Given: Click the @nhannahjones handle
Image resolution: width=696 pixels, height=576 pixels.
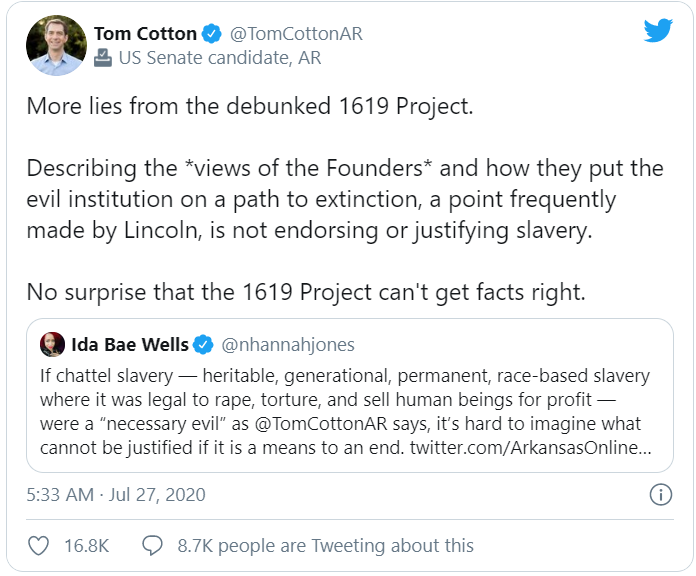Looking at the screenshot, I should tap(288, 345).
